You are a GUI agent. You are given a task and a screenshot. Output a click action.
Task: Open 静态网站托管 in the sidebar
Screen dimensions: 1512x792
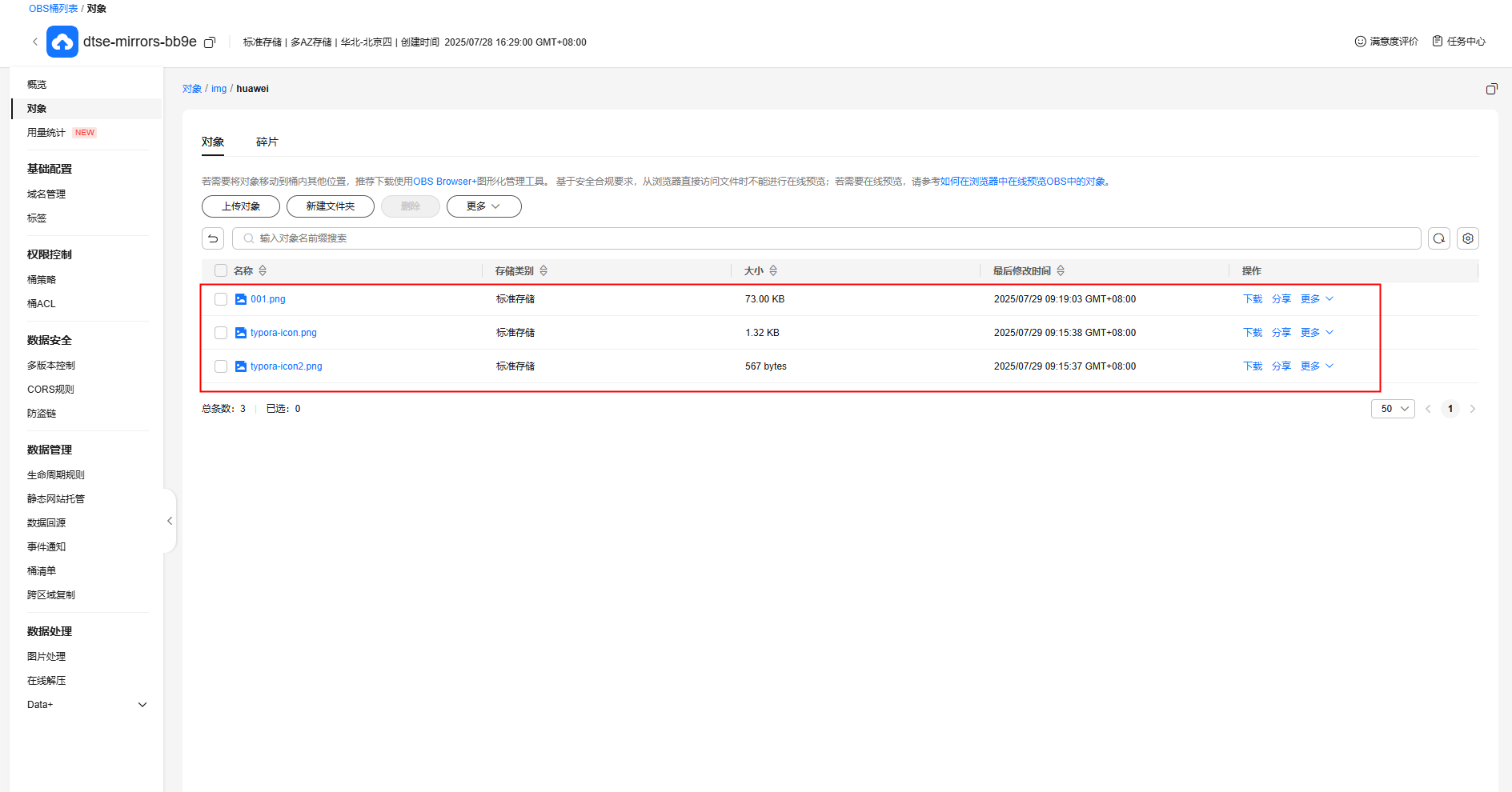(56, 499)
